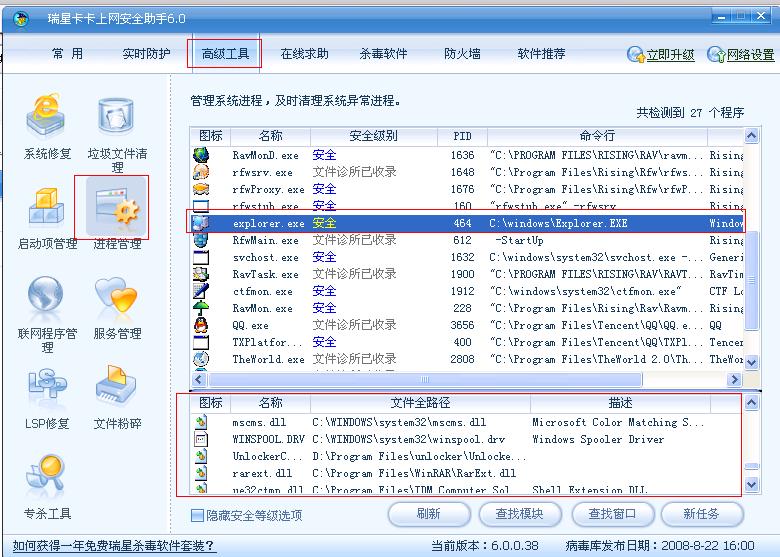Select the TXPlatfor... process name
The image size is (780, 557).
point(267,343)
